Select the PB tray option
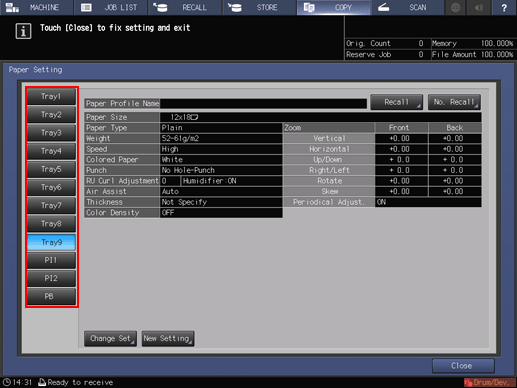Viewport: 517px width, 388px height. pyautogui.click(x=51, y=297)
